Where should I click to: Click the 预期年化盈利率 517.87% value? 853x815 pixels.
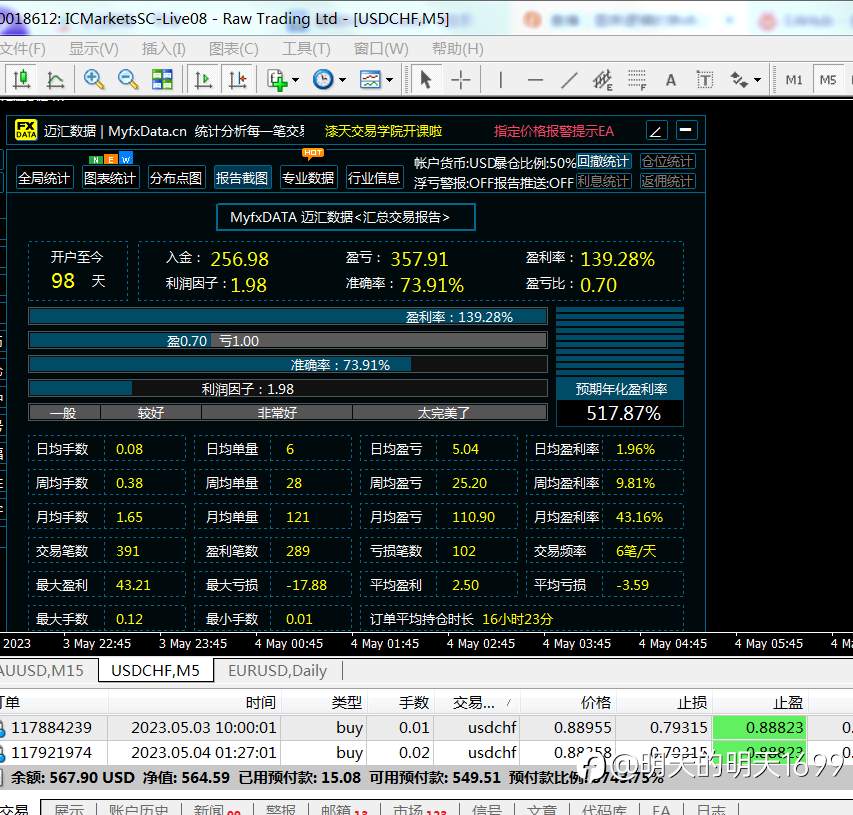pos(623,413)
